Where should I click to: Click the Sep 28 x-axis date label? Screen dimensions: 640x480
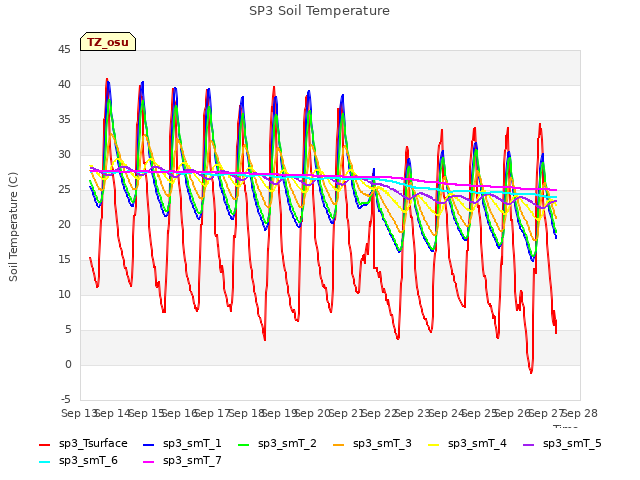pyautogui.click(x=580, y=413)
